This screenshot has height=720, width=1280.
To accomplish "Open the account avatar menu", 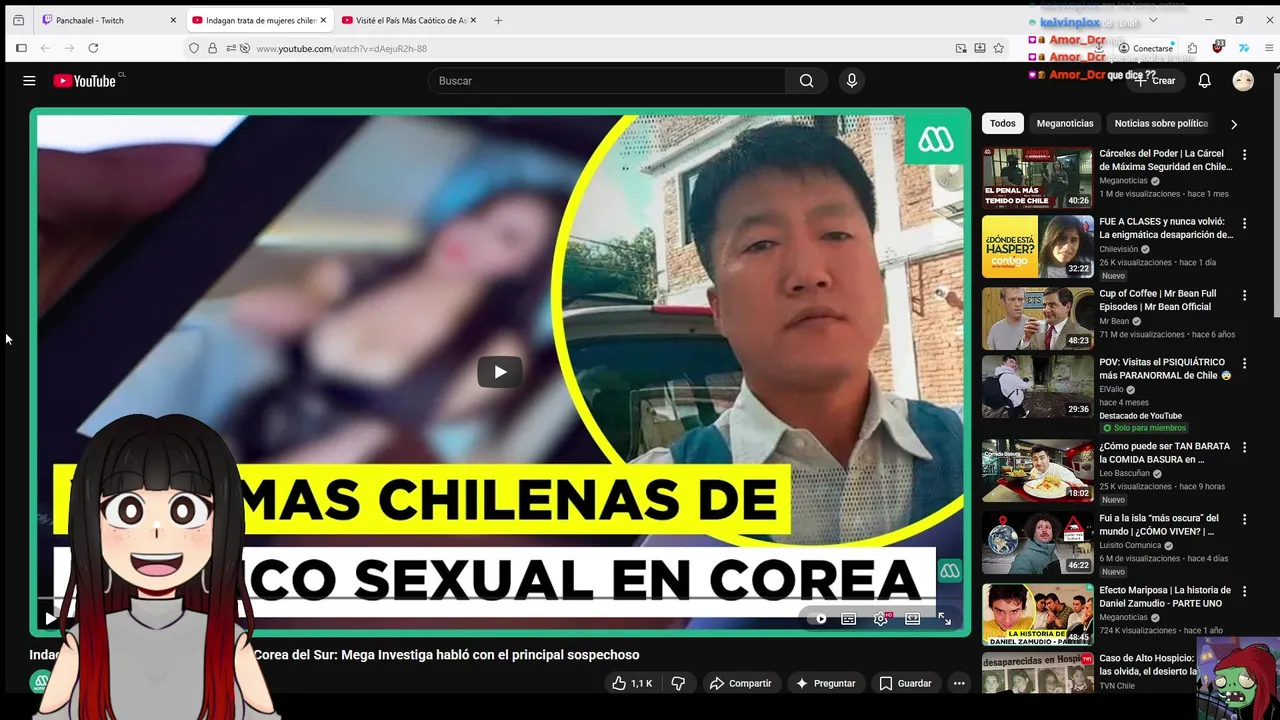I will pos(1243,81).
